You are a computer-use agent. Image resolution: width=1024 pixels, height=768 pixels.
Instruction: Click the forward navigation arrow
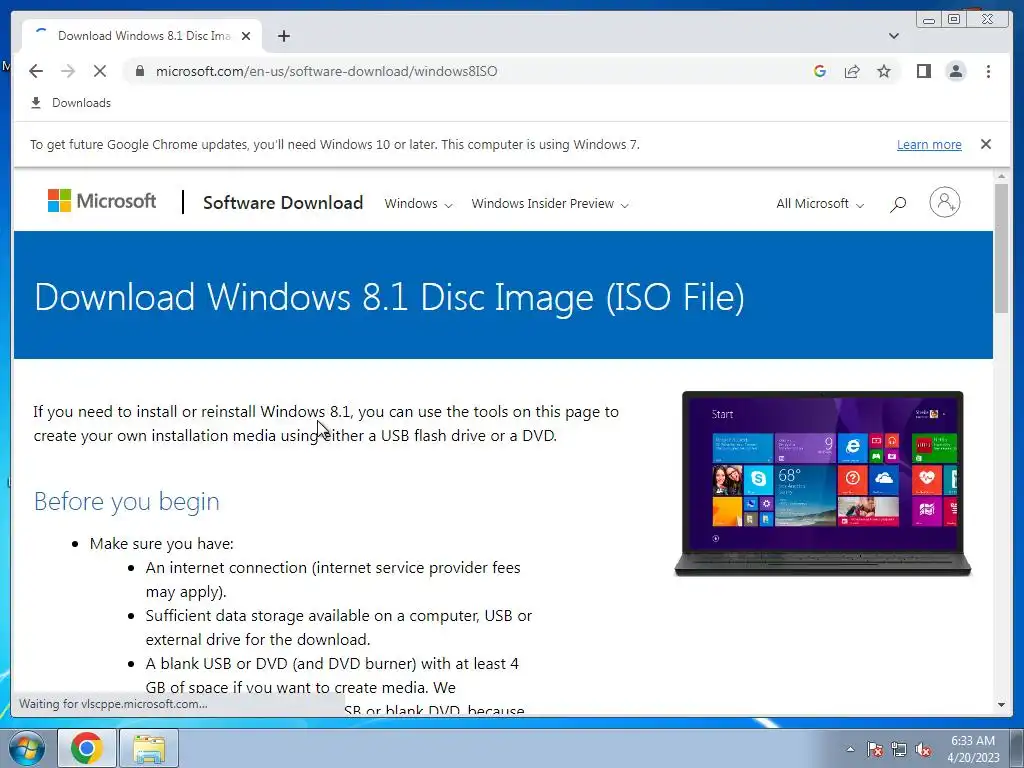pos(68,71)
